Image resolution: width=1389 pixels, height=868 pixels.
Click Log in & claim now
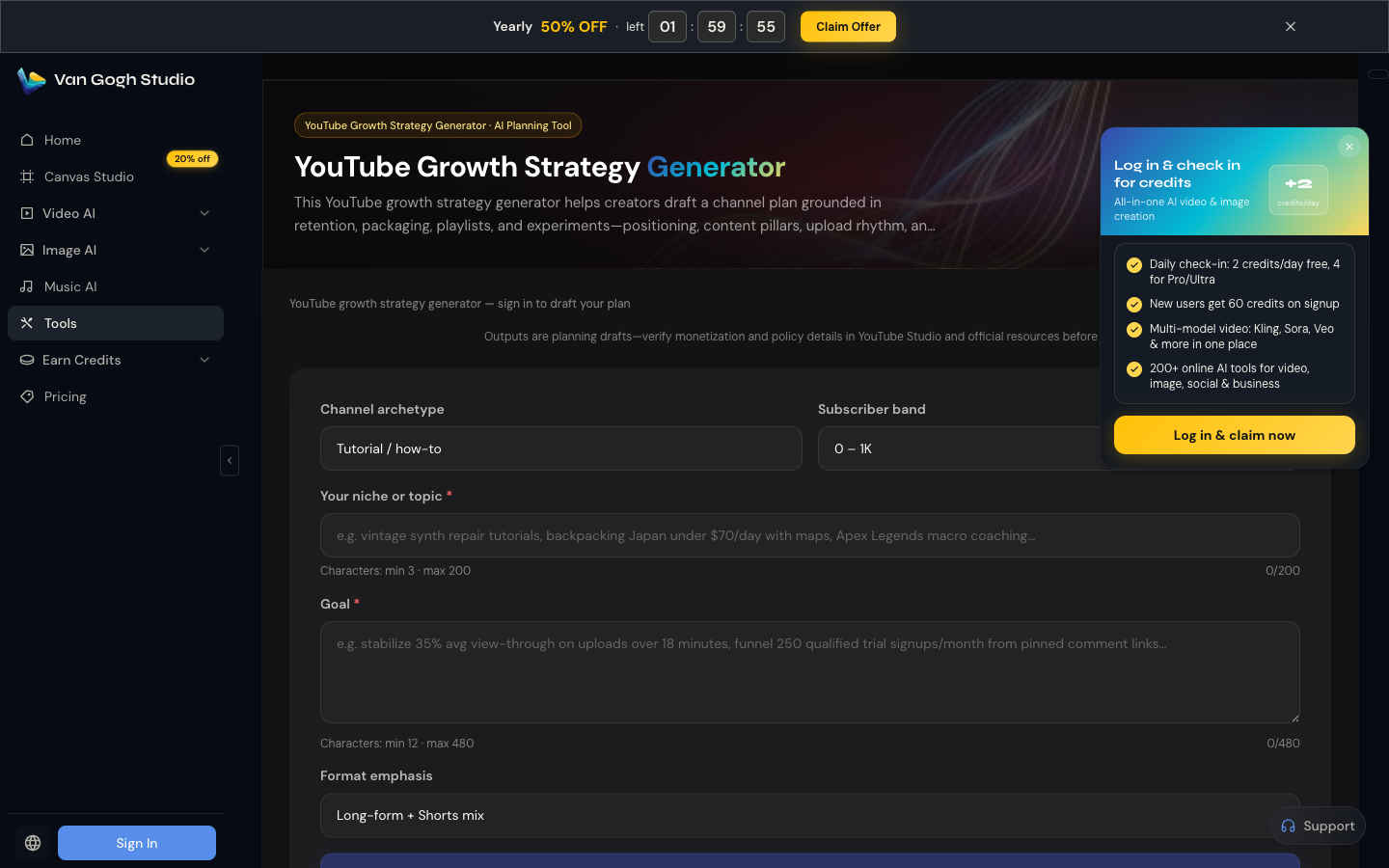tap(1235, 435)
